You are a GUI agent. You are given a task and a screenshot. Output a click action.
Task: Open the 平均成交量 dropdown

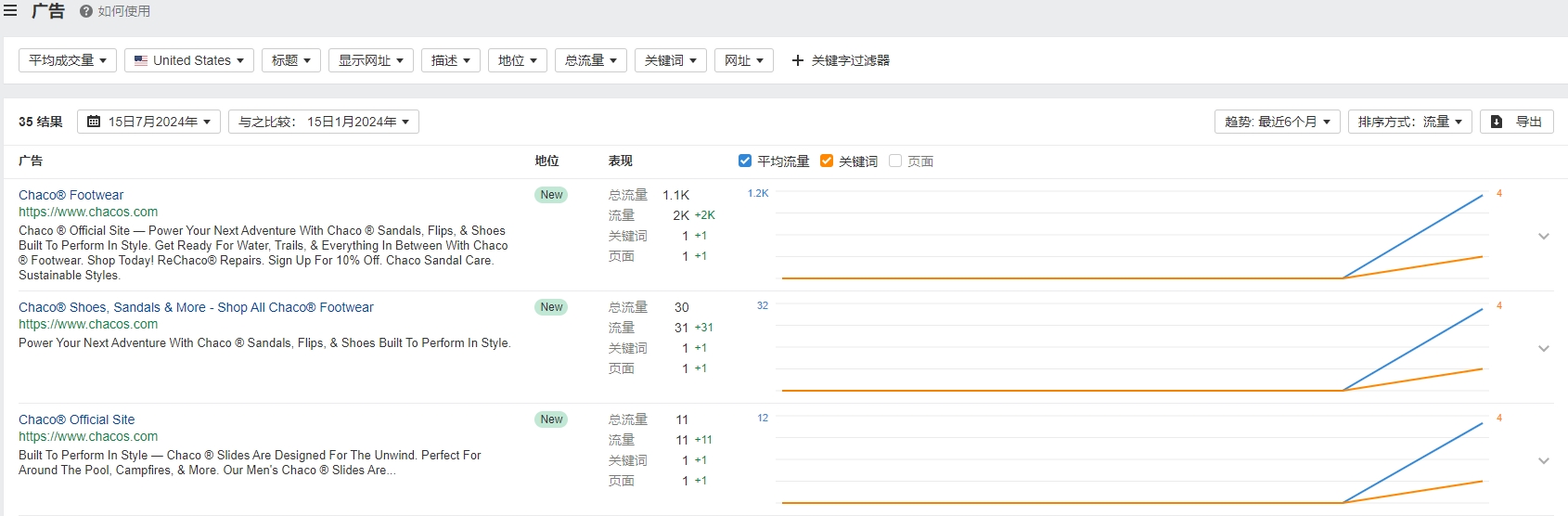tap(68, 60)
